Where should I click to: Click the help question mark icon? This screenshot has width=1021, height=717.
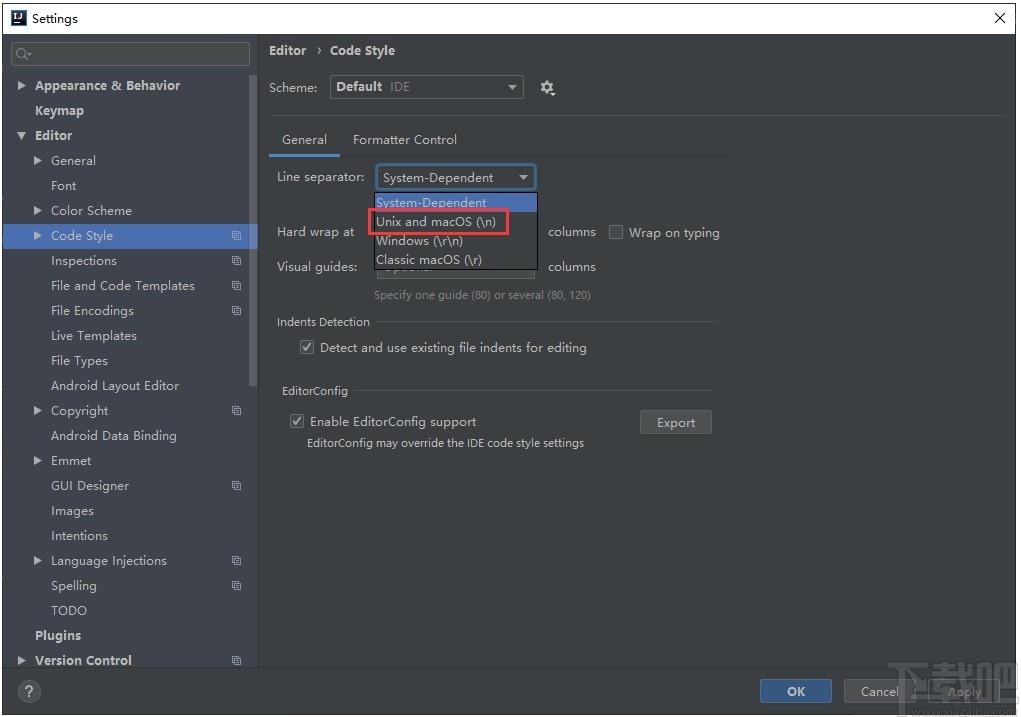coord(29,691)
